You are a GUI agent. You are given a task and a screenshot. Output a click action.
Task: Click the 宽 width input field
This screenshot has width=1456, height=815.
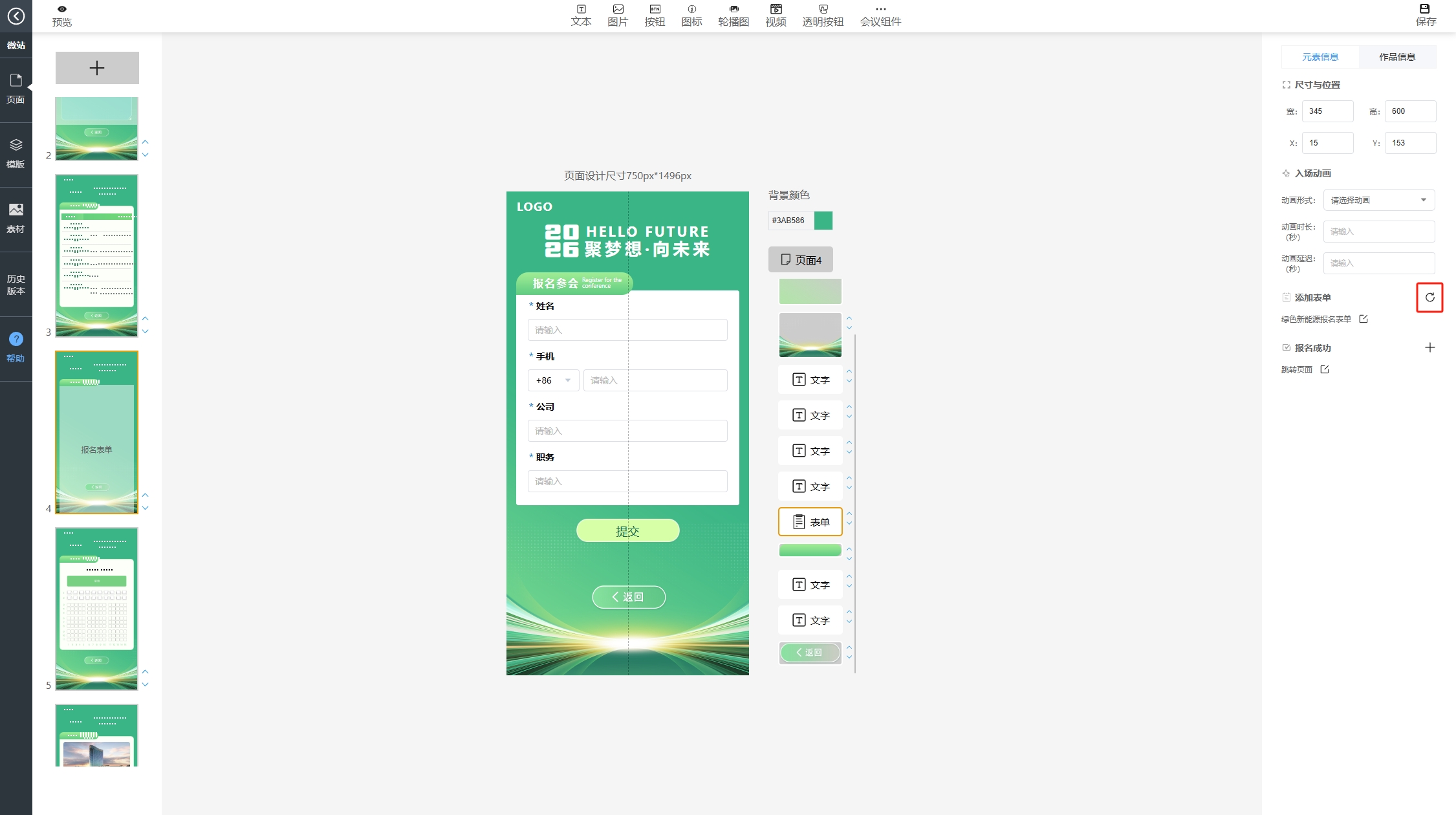[1327, 111]
